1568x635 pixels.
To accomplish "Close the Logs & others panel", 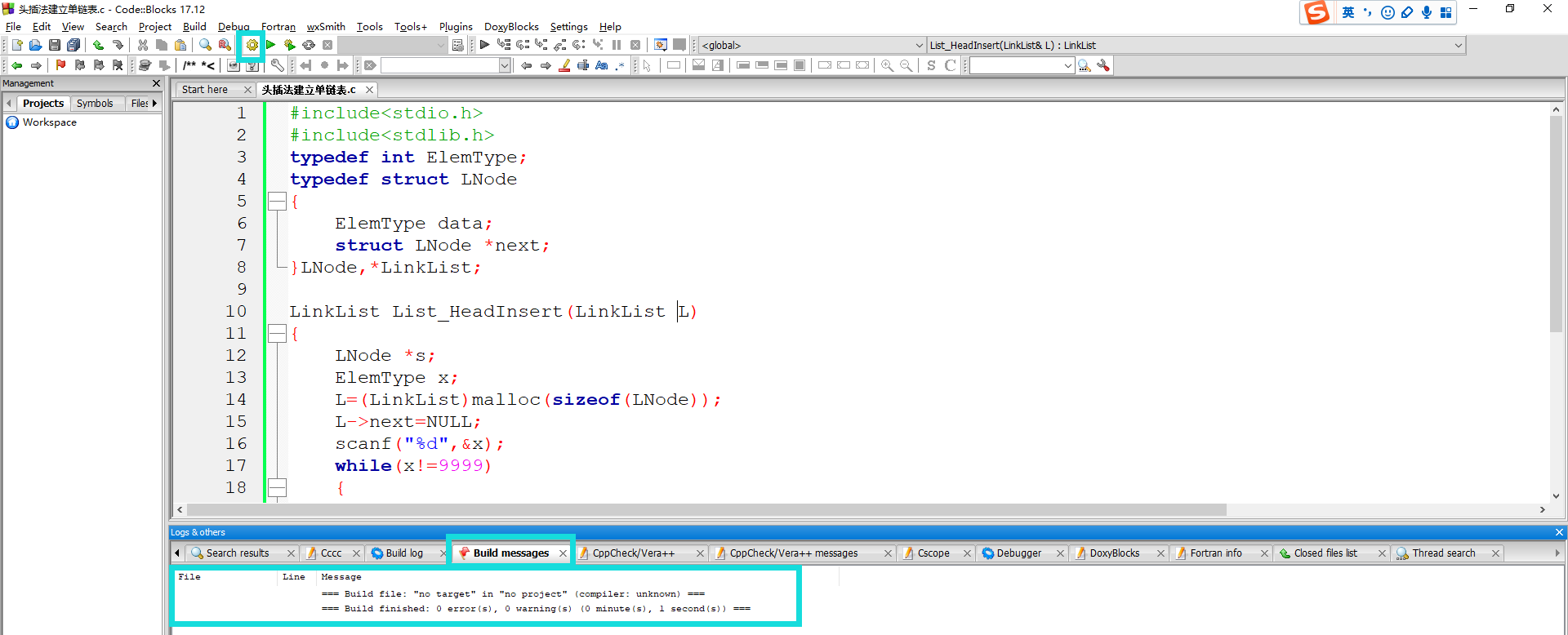I will point(1559,532).
